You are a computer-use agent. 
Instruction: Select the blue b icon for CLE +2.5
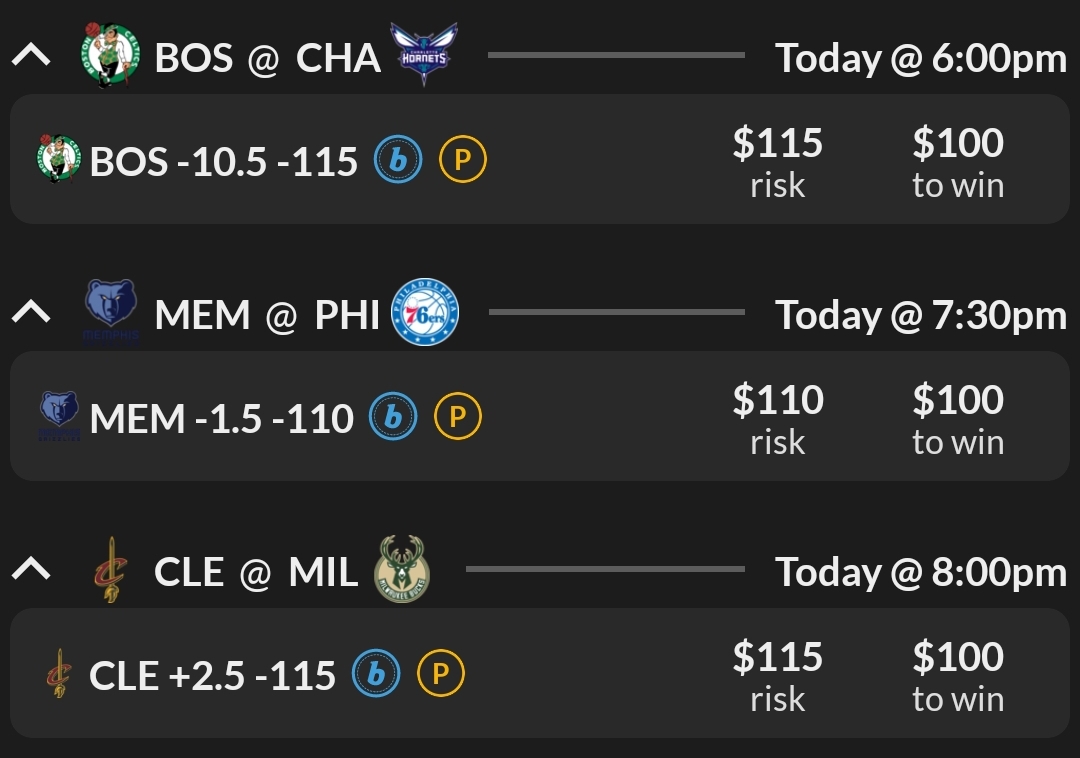376,675
